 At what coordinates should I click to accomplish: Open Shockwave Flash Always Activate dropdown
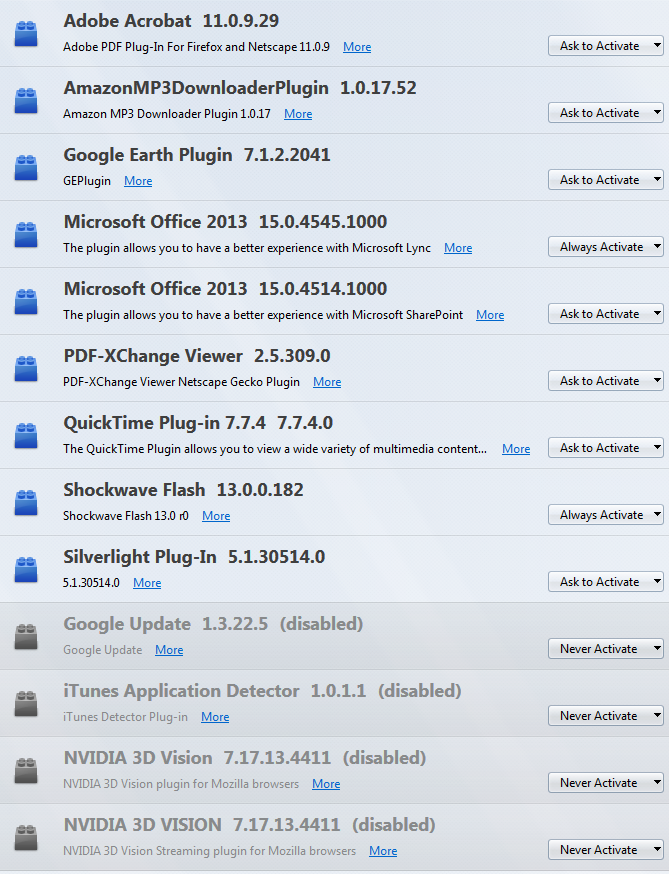606,515
